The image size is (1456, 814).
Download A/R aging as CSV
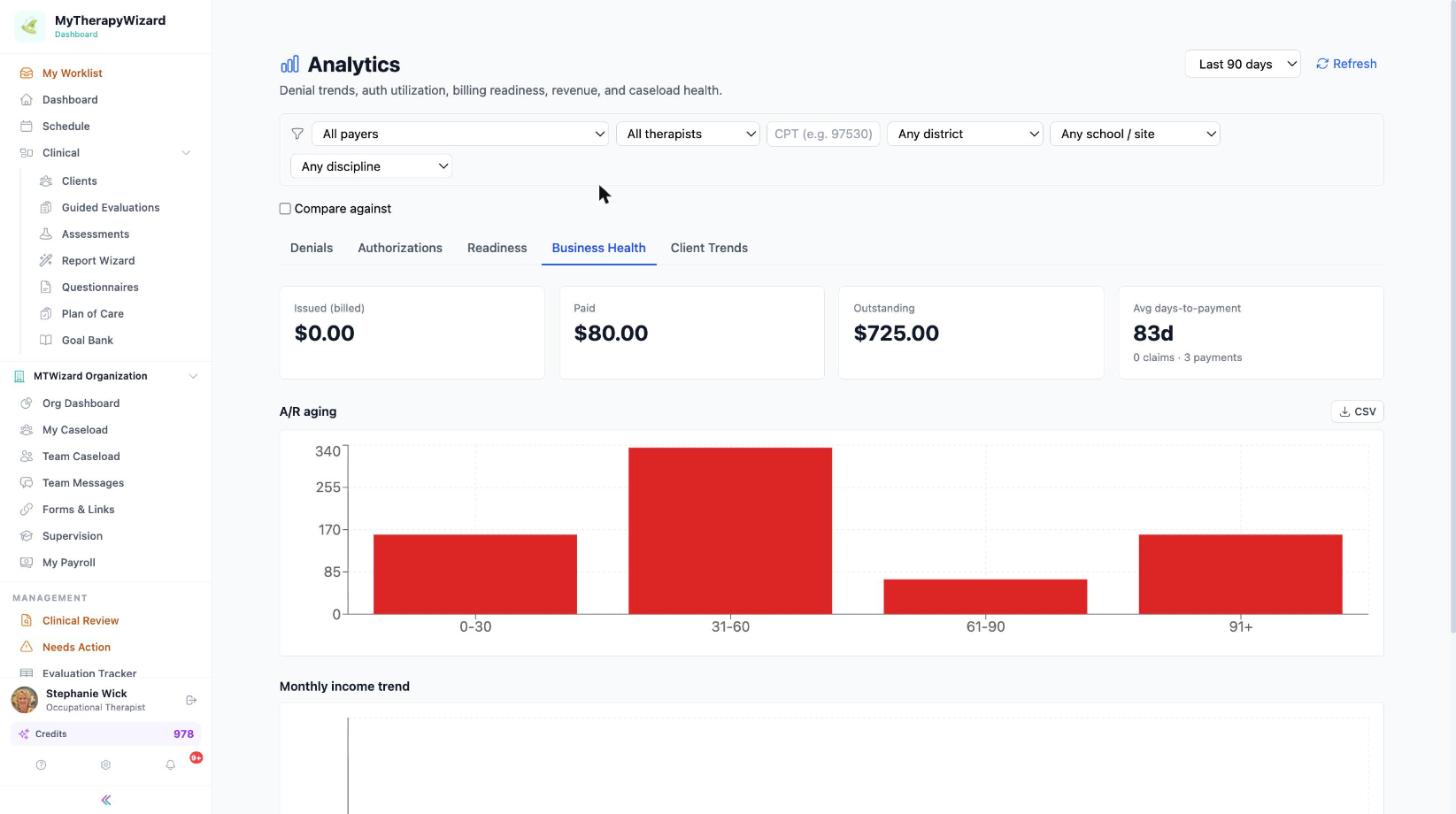1357,411
